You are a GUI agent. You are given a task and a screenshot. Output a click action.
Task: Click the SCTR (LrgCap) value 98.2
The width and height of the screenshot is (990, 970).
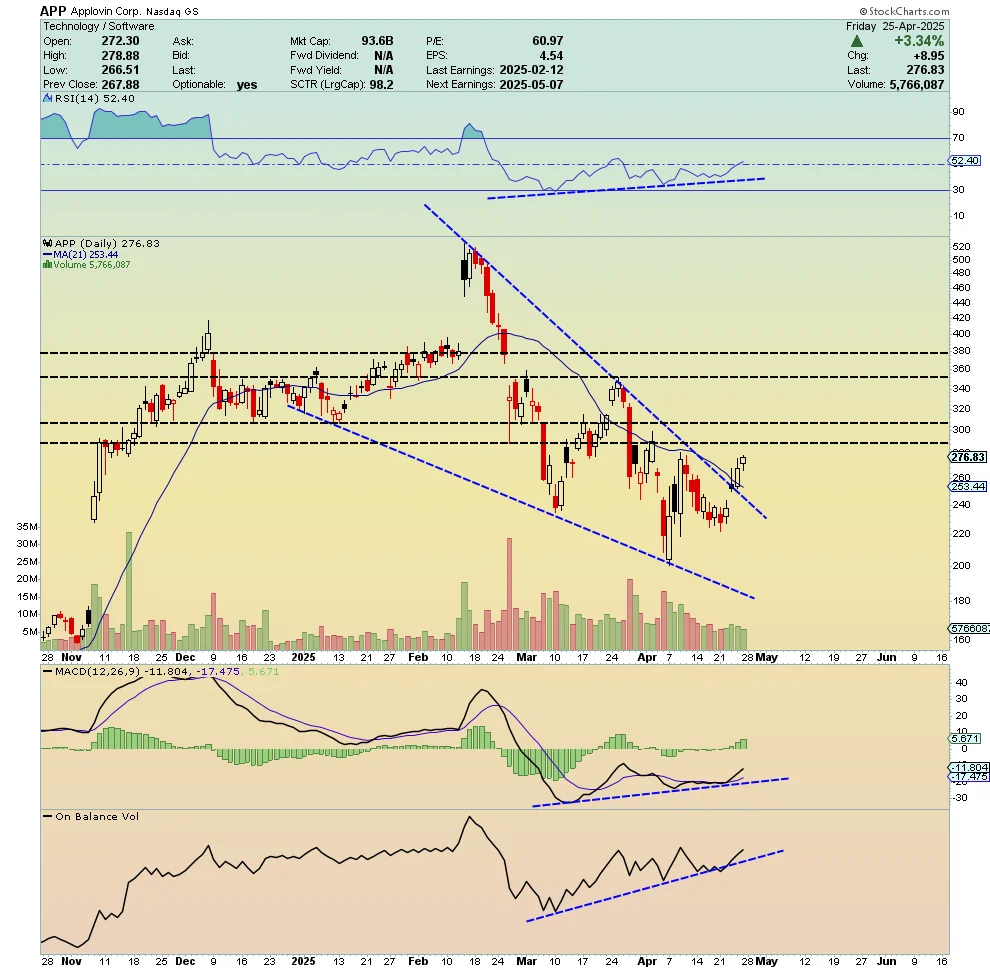[x=381, y=85]
